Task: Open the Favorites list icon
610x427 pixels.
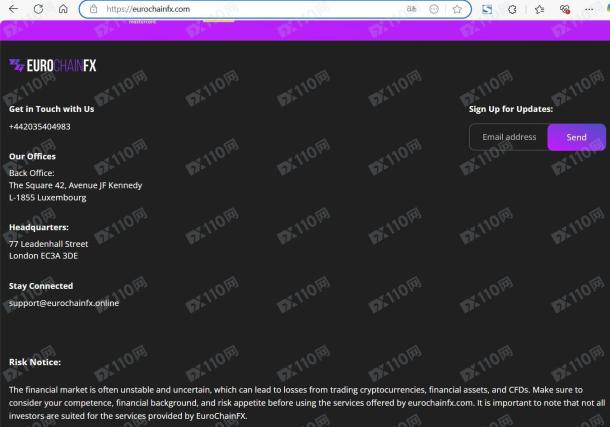Action: [x=539, y=9]
